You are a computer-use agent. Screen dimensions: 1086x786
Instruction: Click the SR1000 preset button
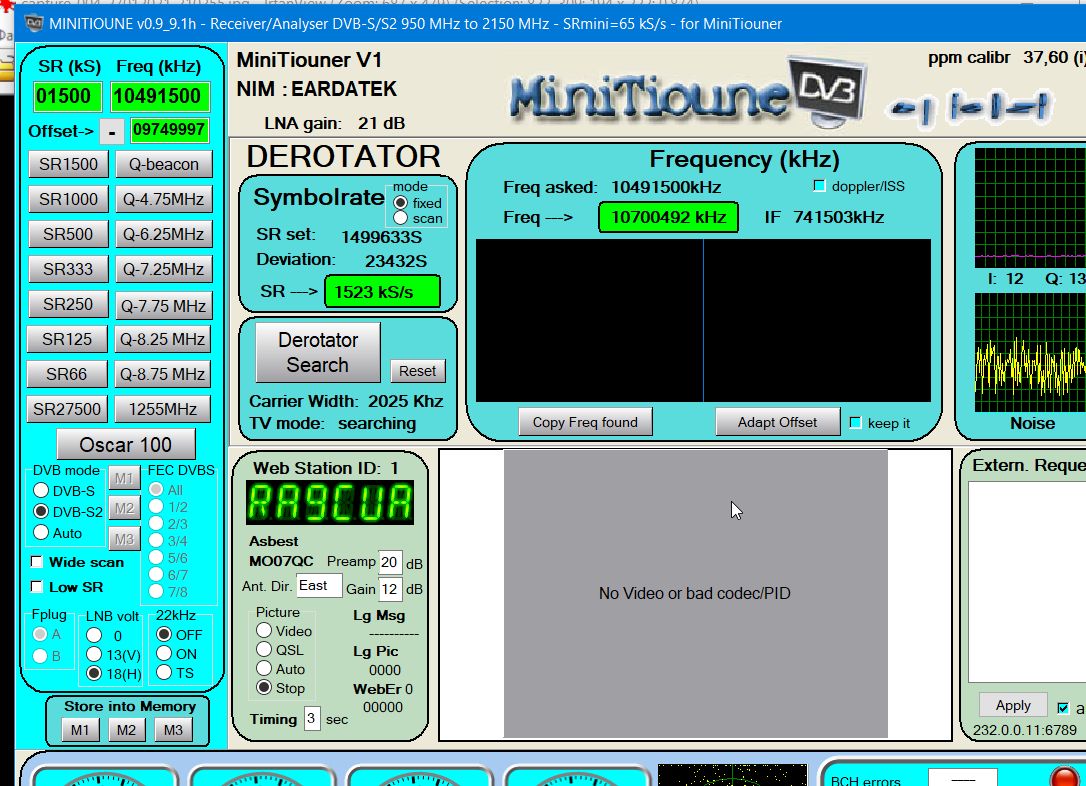point(68,199)
